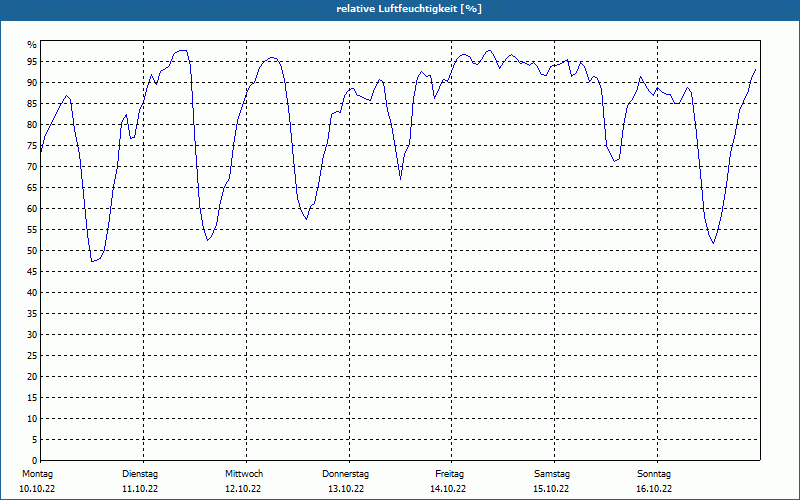Click the date label 15.10.22
This screenshot has height=500, width=800.
tap(551, 489)
